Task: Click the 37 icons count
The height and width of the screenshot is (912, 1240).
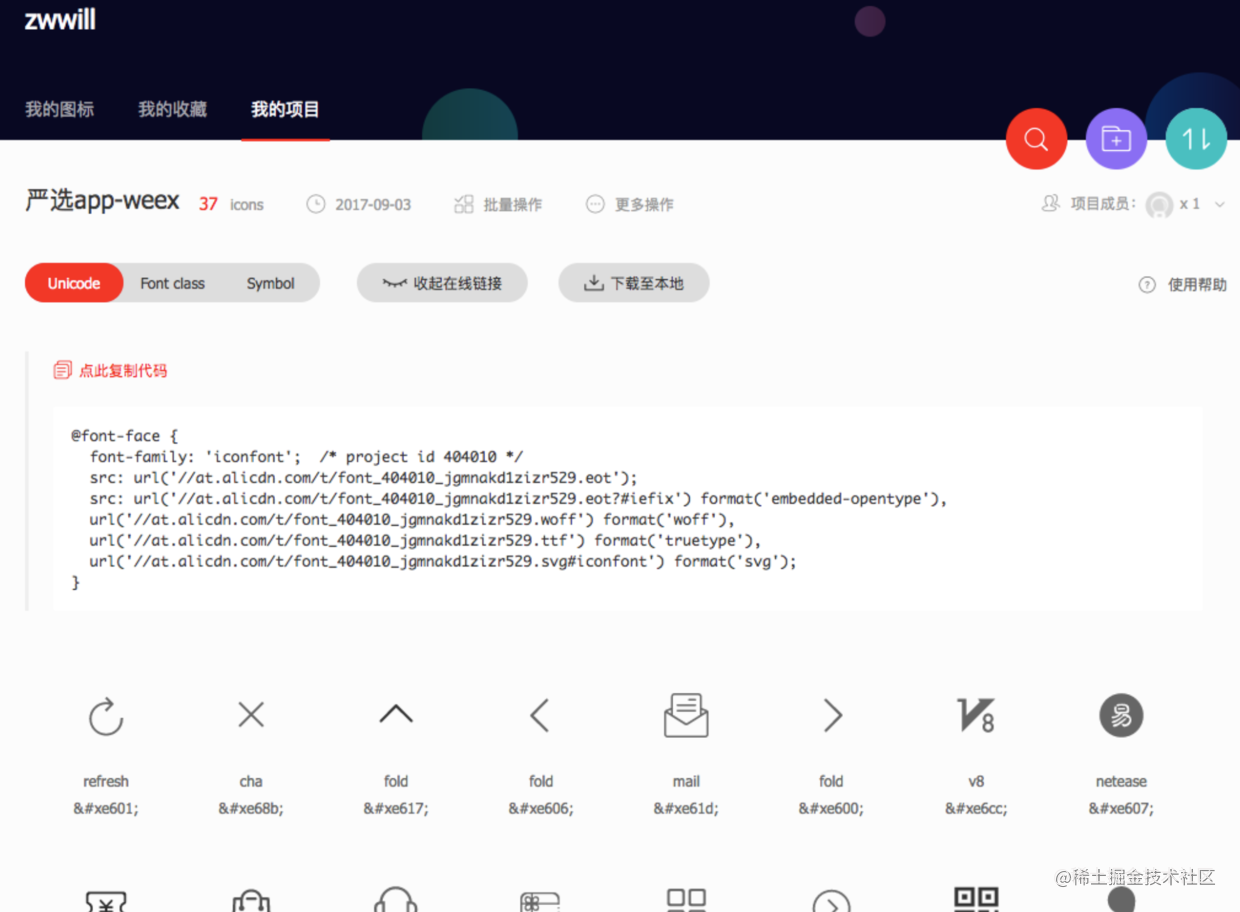Action: point(231,204)
